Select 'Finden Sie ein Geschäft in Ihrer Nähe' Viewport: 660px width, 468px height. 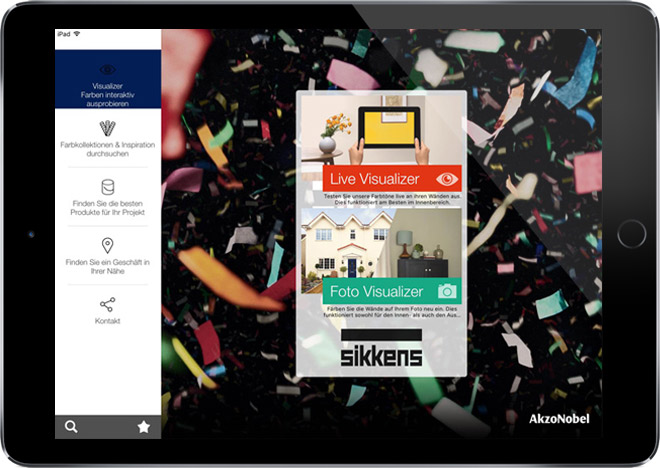pyautogui.click(x=107, y=267)
